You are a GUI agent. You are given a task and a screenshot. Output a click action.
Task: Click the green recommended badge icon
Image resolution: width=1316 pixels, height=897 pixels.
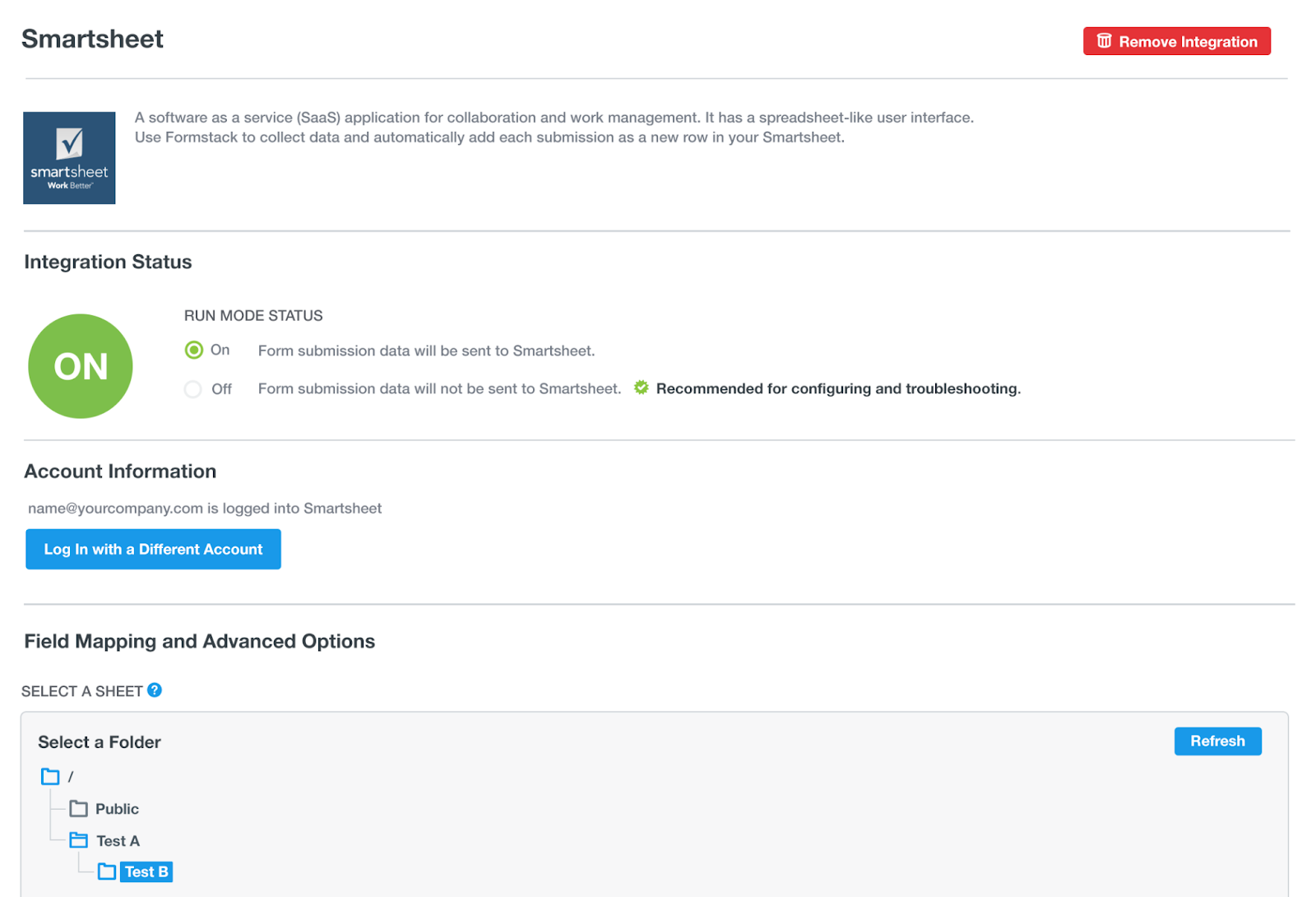pos(641,388)
